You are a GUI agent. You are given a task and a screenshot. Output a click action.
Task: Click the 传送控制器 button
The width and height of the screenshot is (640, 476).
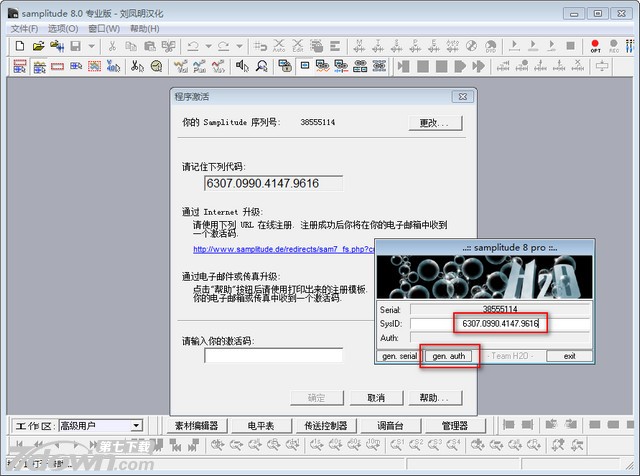click(326, 426)
